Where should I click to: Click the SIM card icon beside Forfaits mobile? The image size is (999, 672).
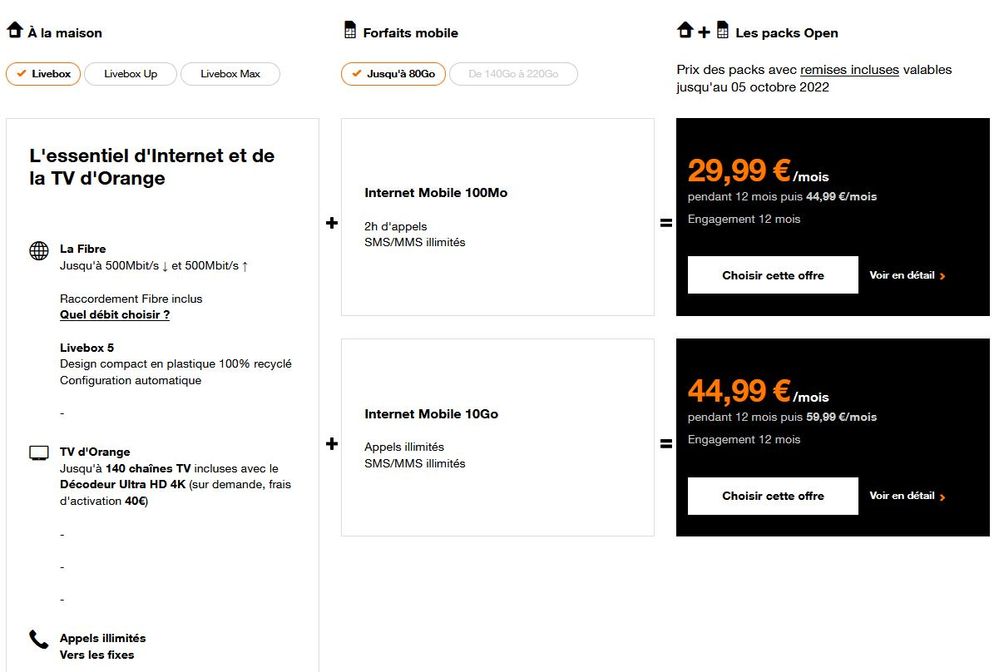(350, 31)
